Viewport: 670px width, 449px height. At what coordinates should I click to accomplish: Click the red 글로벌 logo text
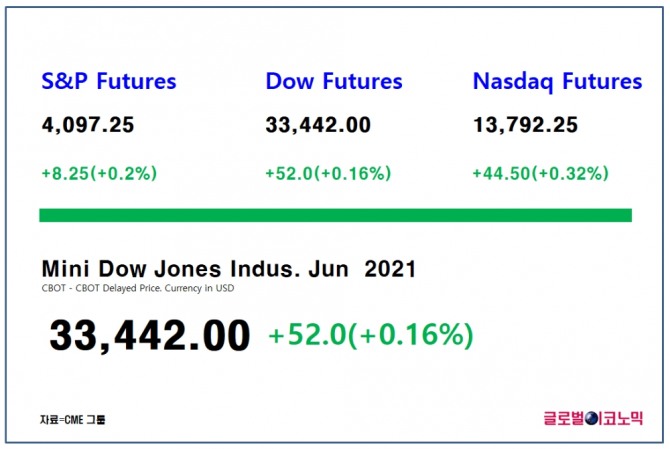tap(562, 418)
